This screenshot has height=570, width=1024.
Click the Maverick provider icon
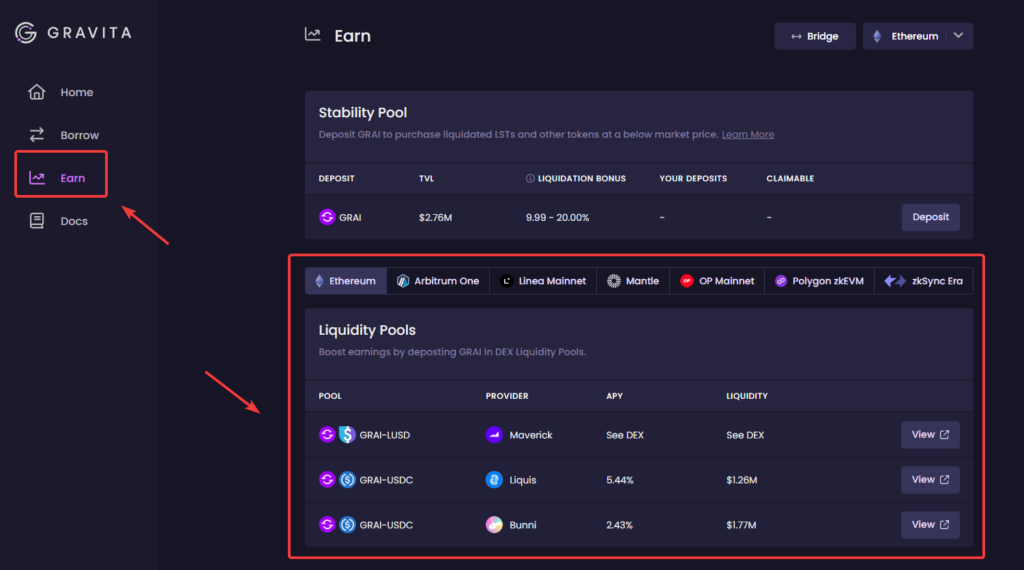[x=494, y=434]
